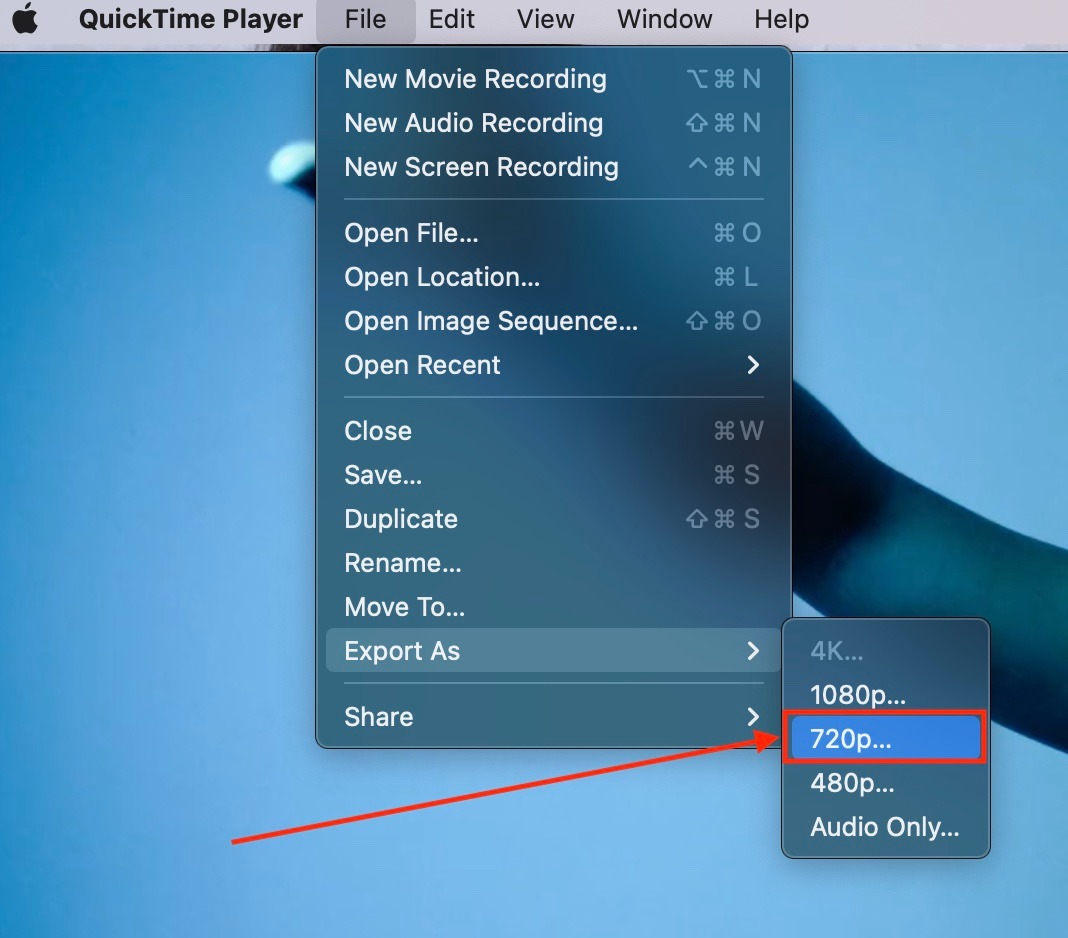The height and width of the screenshot is (938, 1068).
Task: Open the Edit menu
Action: pos(452,18)
